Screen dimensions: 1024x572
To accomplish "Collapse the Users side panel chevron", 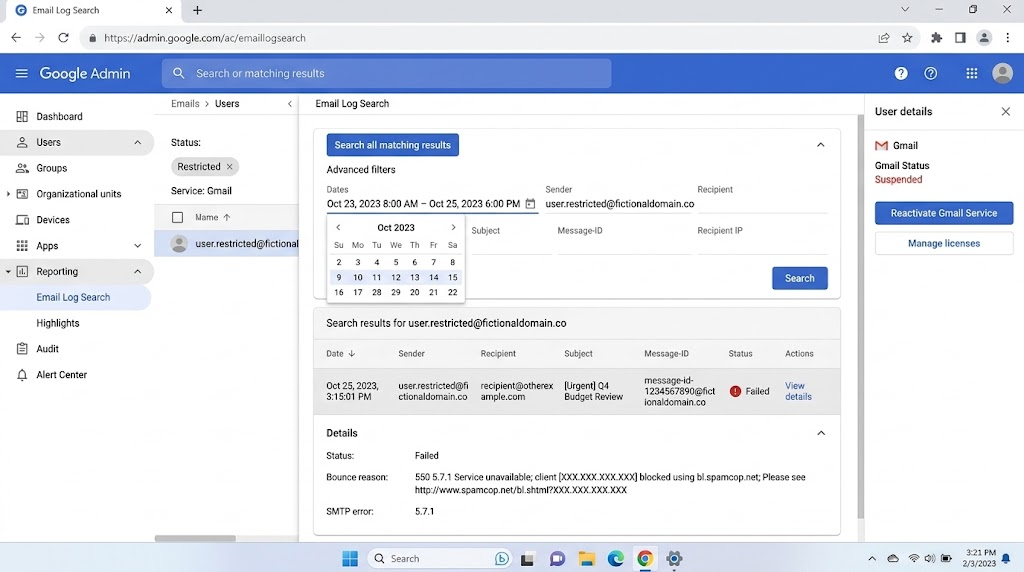I will click(x=290, y=104).
